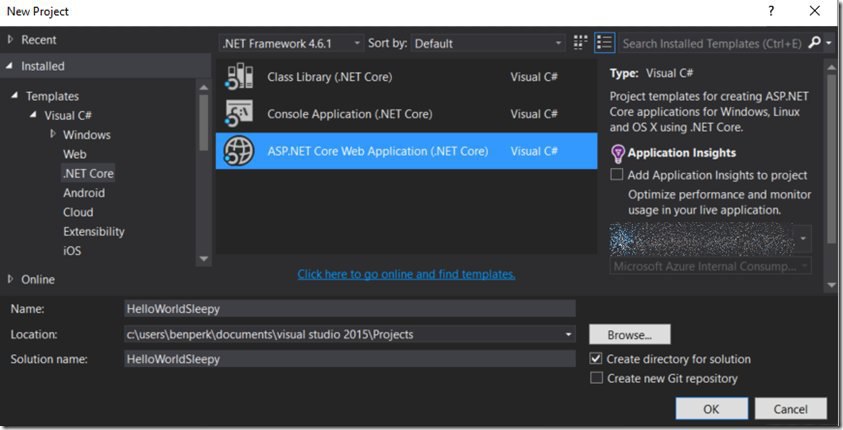Screen dimensions: 843x430
Task: Select the .NET Core template category
Action: (x=88, y=174)
